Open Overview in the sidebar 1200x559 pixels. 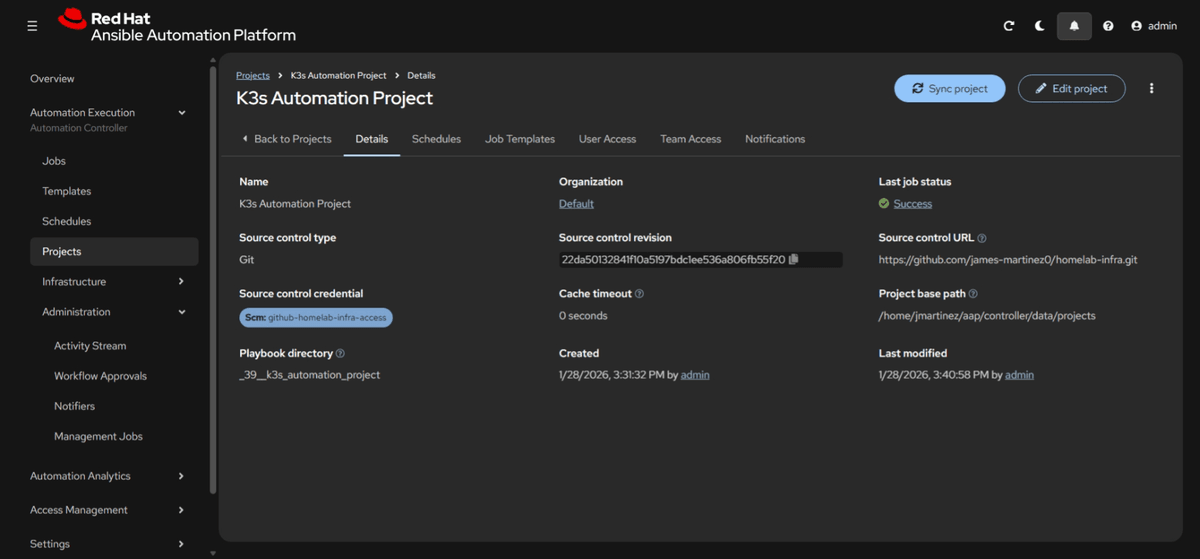(52, 78)
